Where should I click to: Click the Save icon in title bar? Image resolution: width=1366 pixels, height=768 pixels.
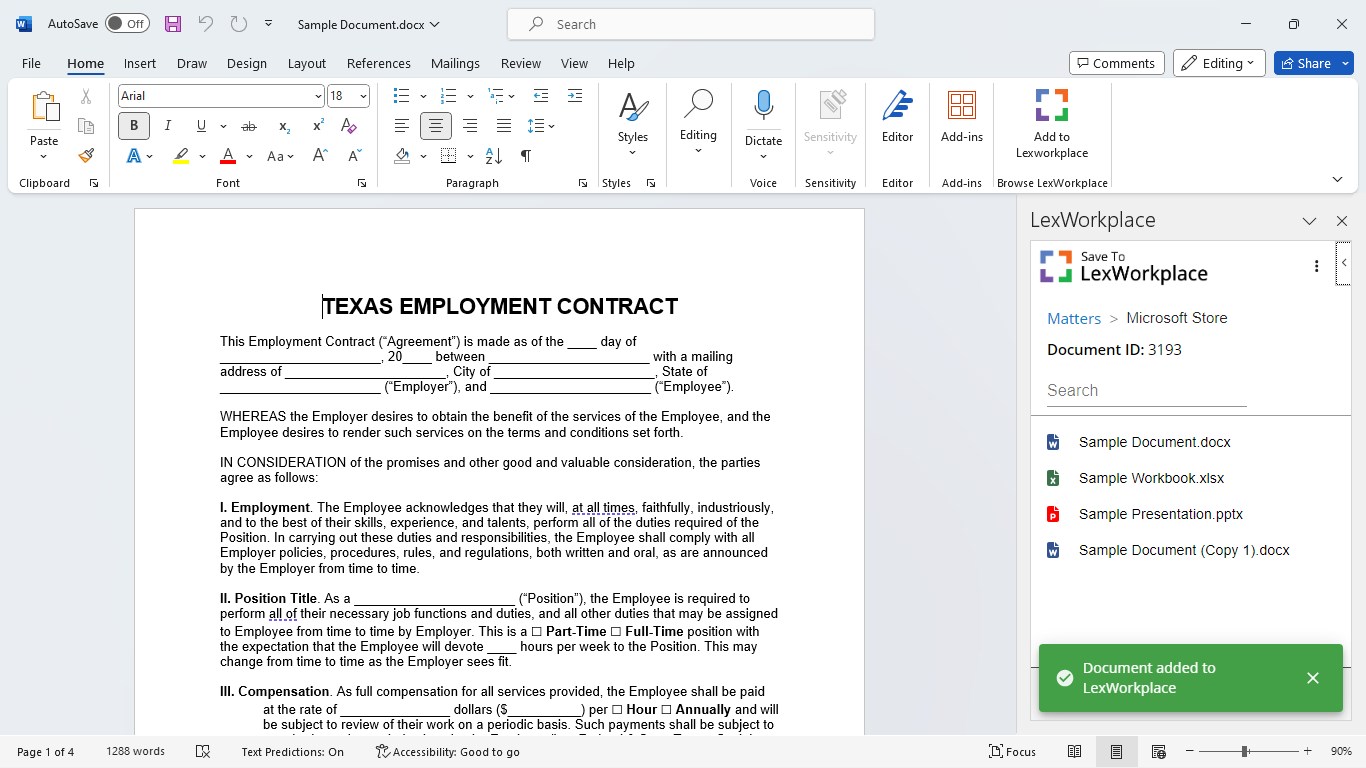(173, 24)
